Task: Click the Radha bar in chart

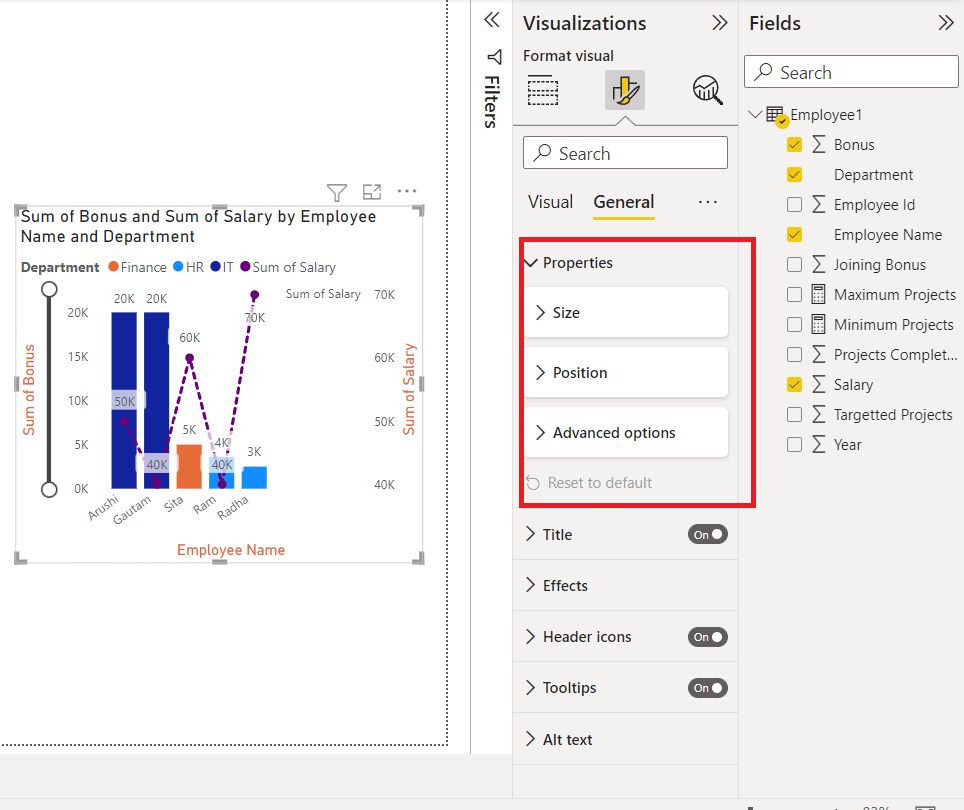Action: pyautogui.click(x=255, y=478)
